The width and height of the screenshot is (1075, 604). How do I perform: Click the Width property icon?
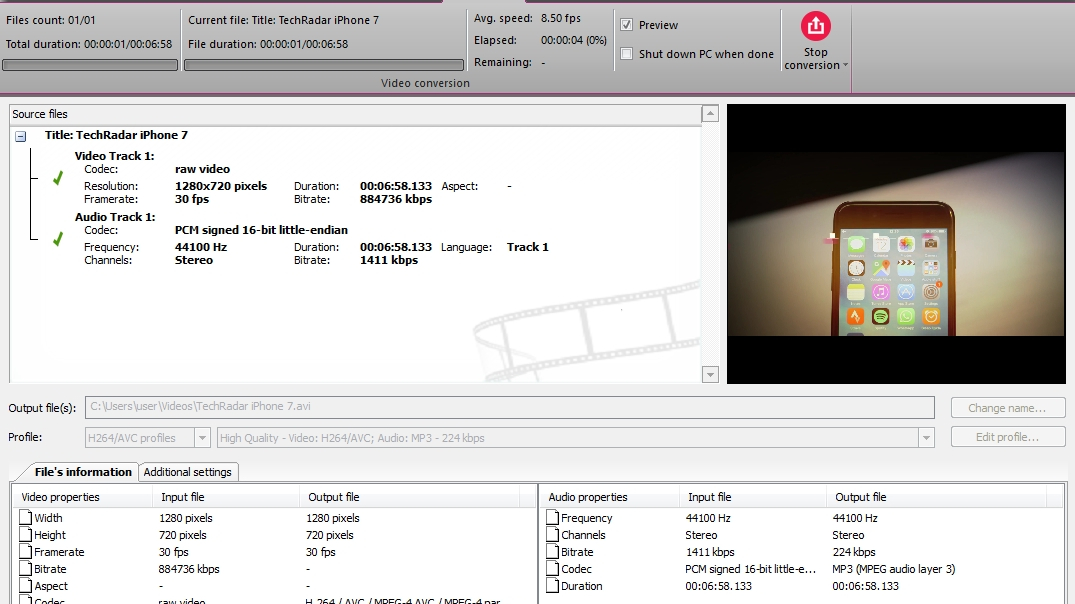(x=25, y=518)
